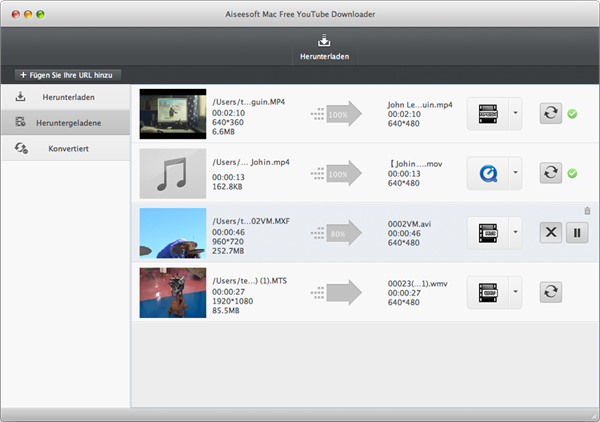Click the music note thumbnail of Johin.mp4

pyautogui.click(x=173, y=173)
